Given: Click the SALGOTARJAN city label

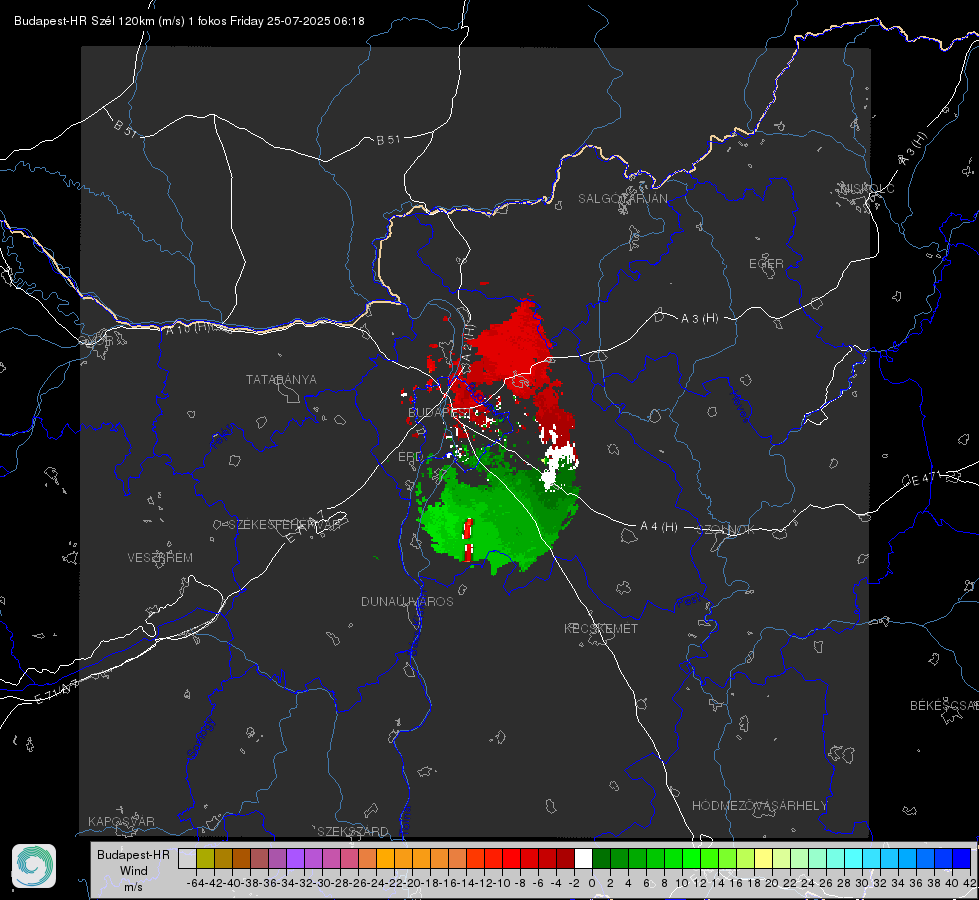Looking at the screenshot, I should (x=622, y=199).
